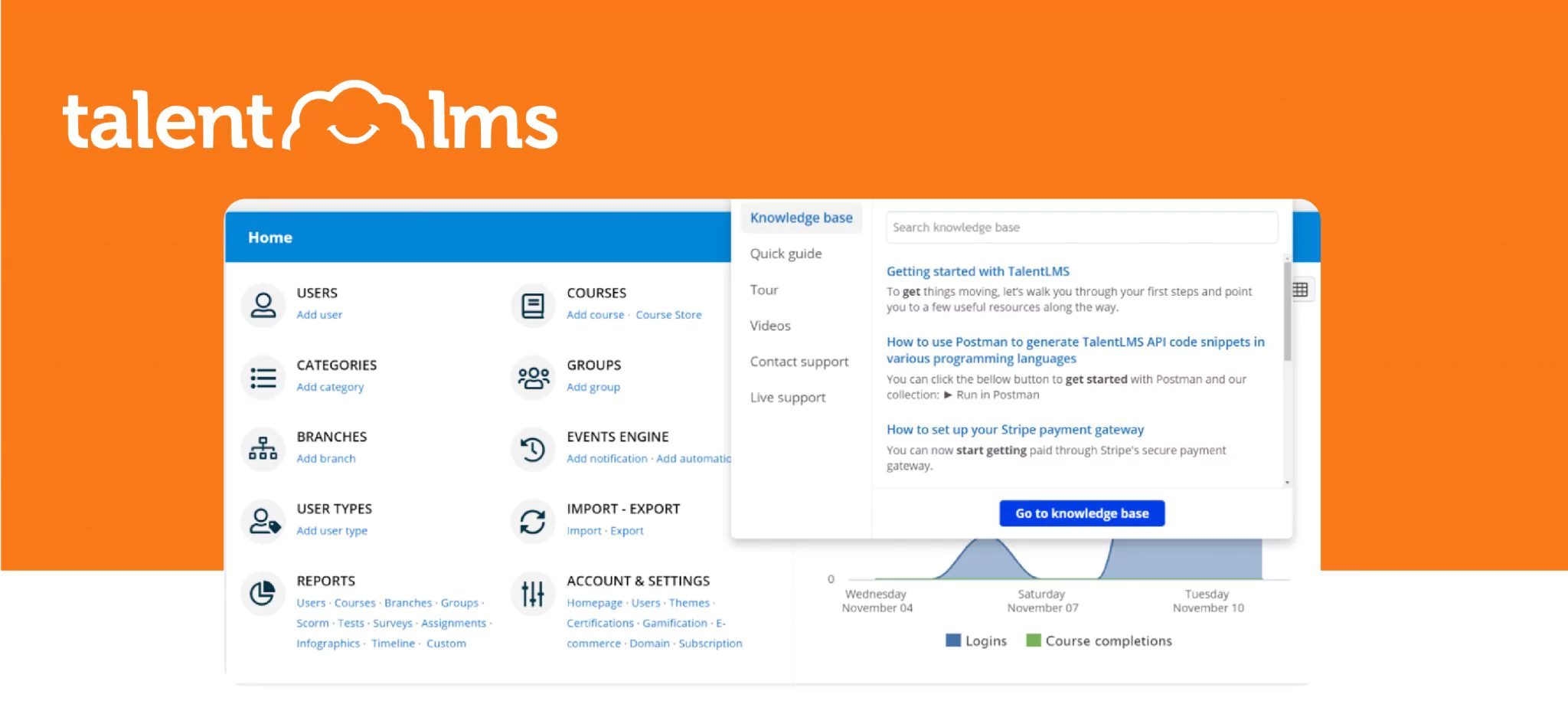Click the Import link
1568x724 pixels.
584,531
